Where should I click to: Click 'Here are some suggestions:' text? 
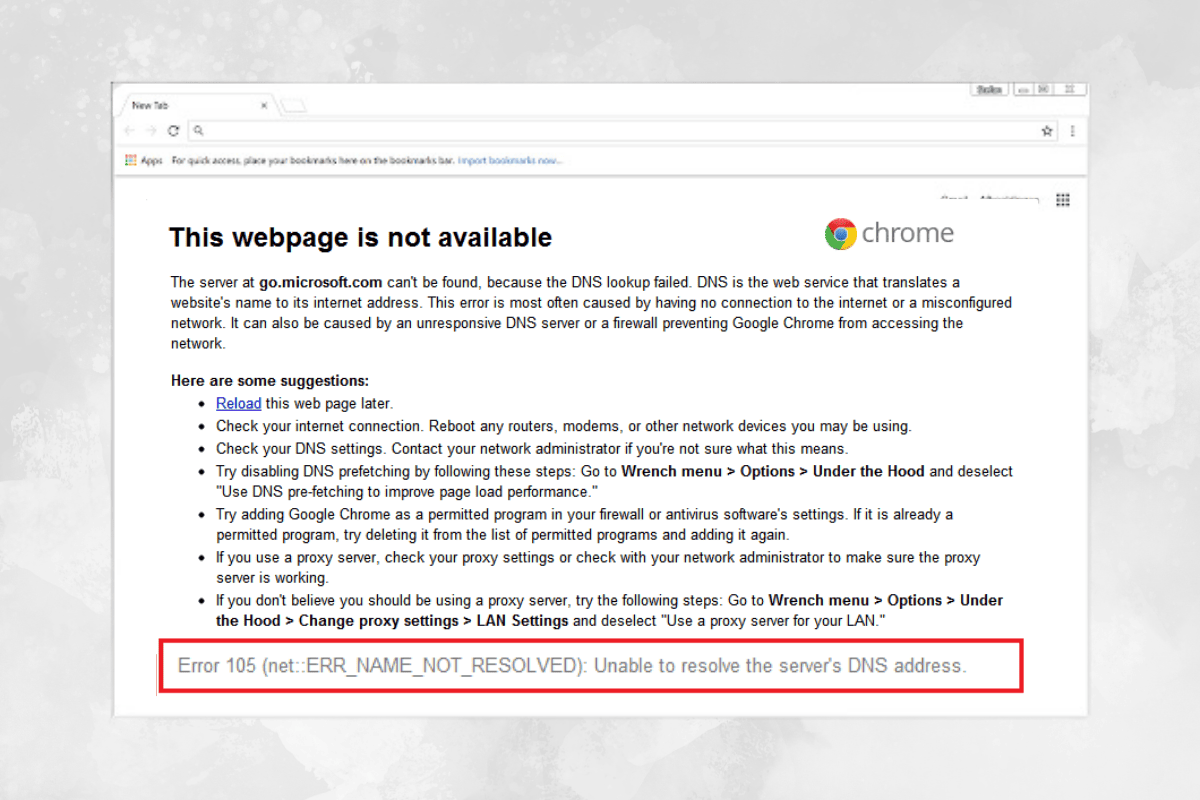coord(270,381)
